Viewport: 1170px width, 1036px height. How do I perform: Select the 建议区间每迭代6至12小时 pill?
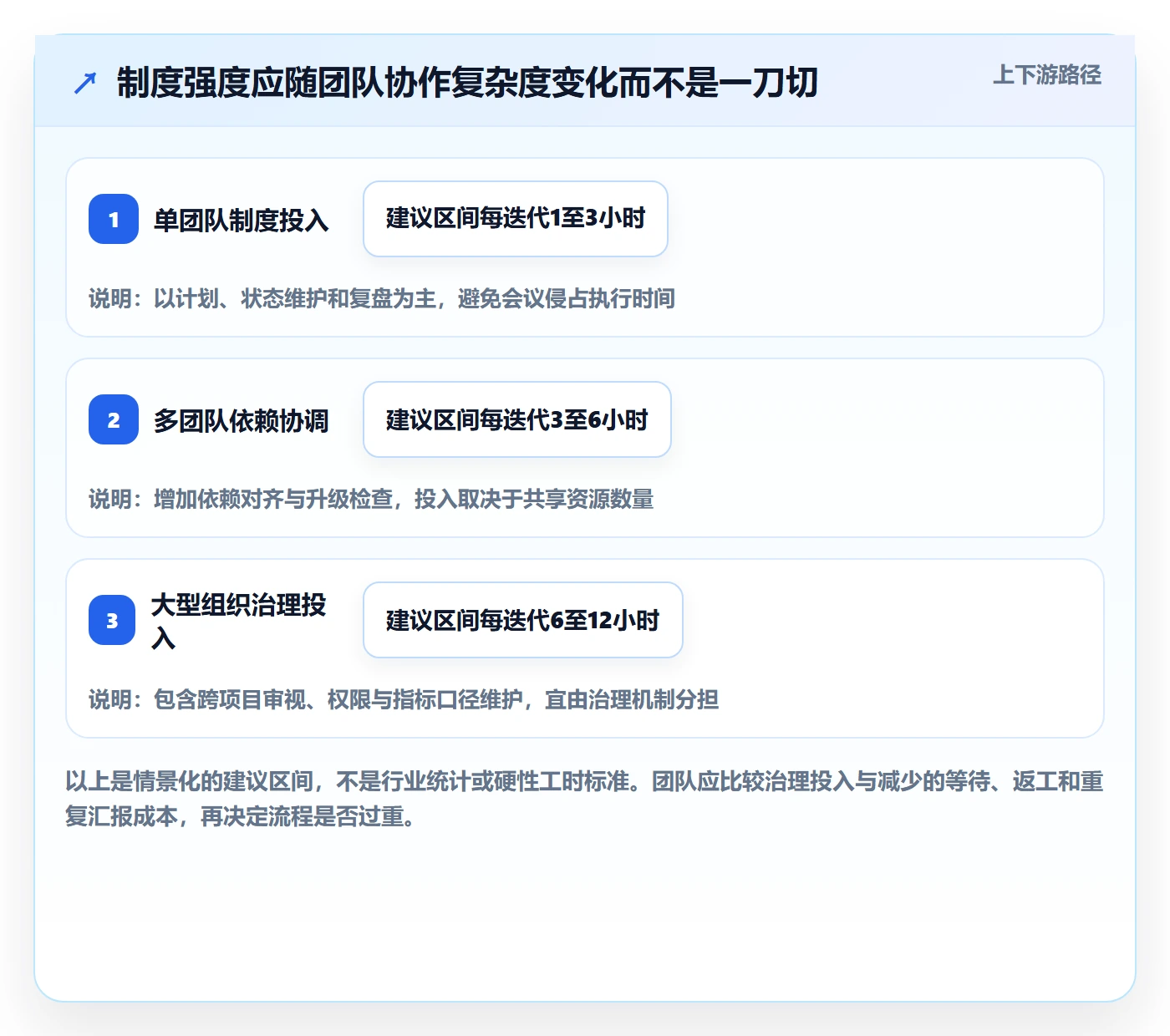(x=523, y=620)
